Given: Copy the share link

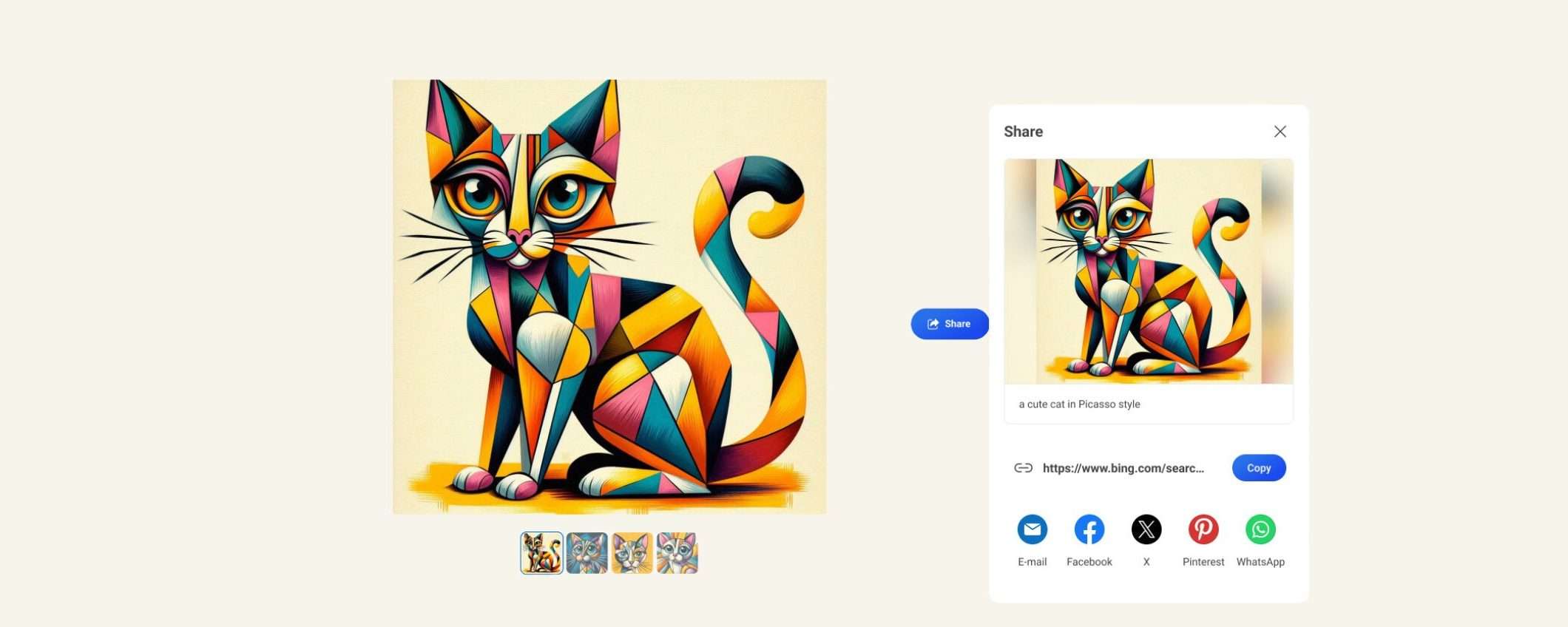Looking at the screenshot, I should [1259, 468].
